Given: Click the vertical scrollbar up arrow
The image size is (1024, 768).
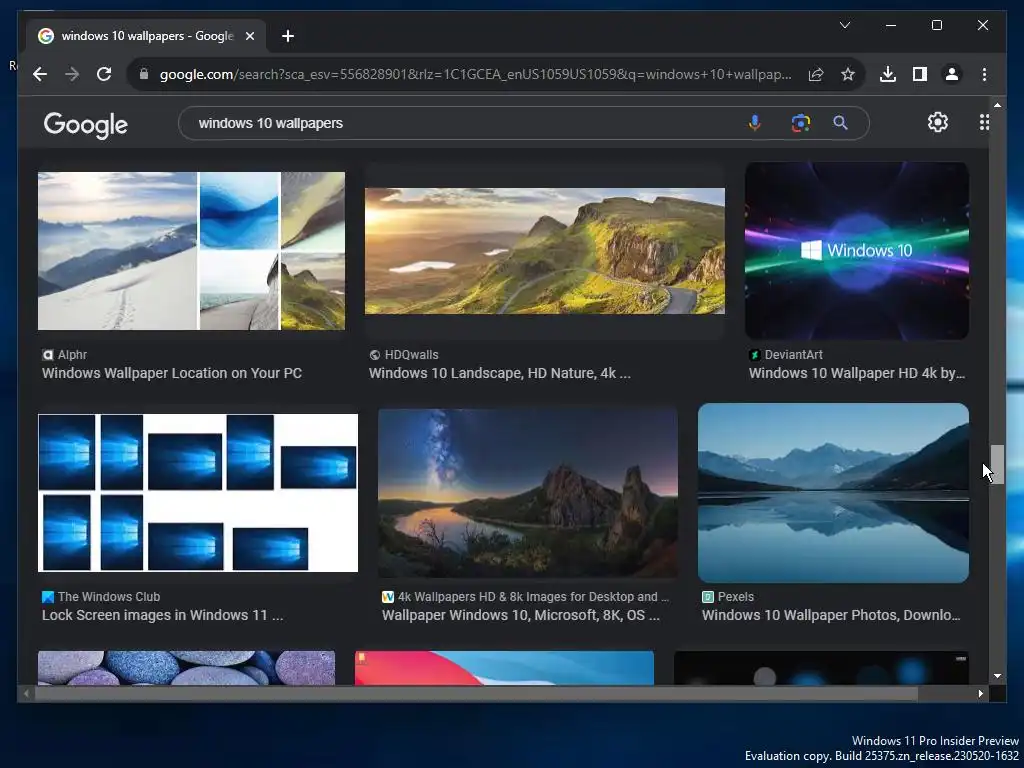Looking at the screenshot, I should [x=997, y=104].
